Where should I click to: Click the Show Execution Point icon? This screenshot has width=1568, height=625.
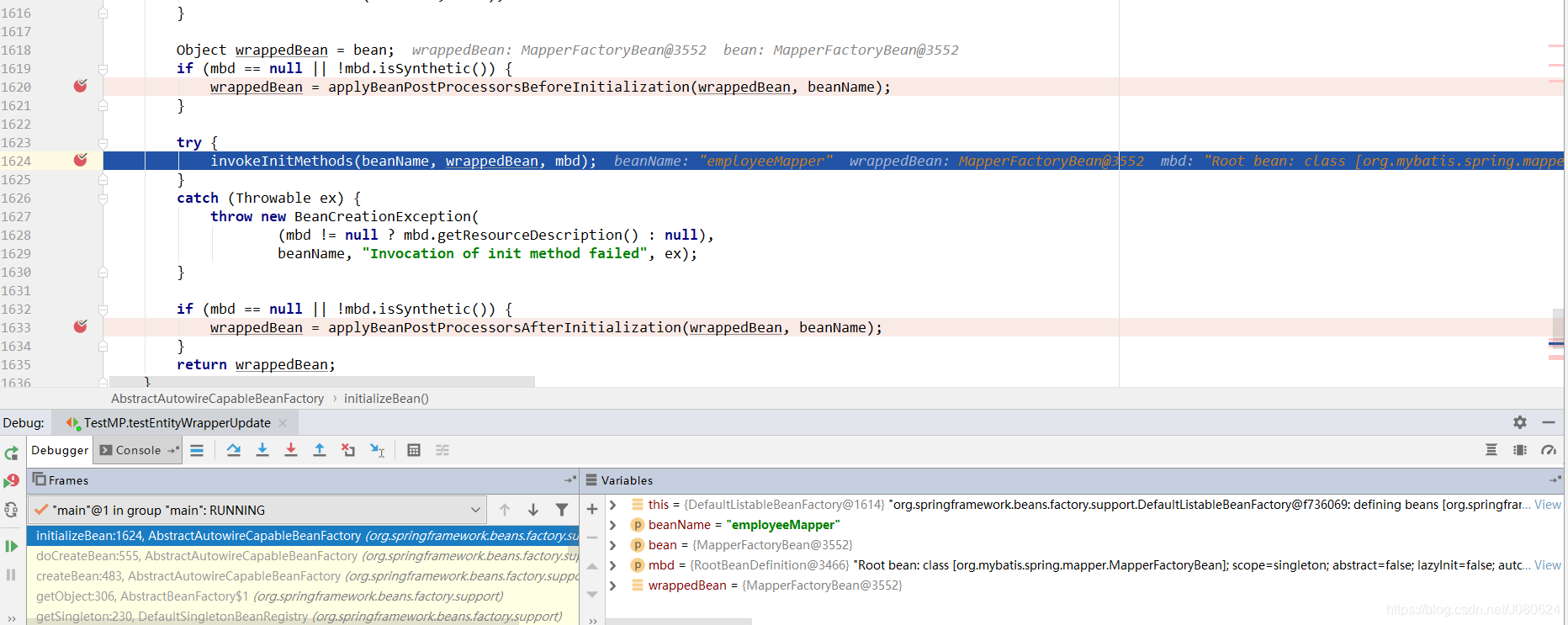click(x=197, y=450)
